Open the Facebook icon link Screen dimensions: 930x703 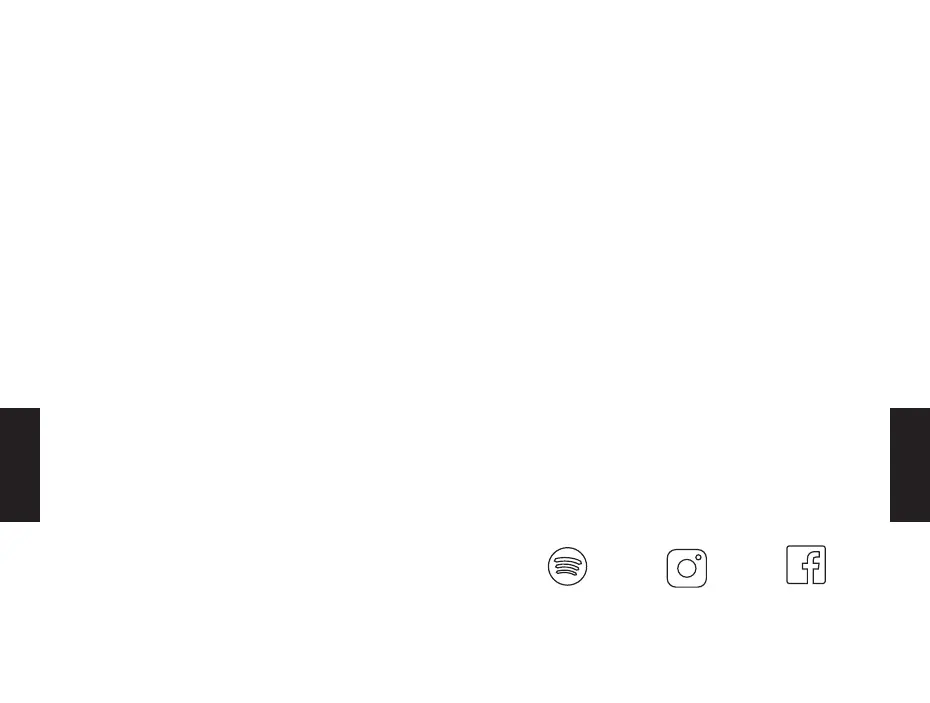pyautogui.click(x=806, y=565)
